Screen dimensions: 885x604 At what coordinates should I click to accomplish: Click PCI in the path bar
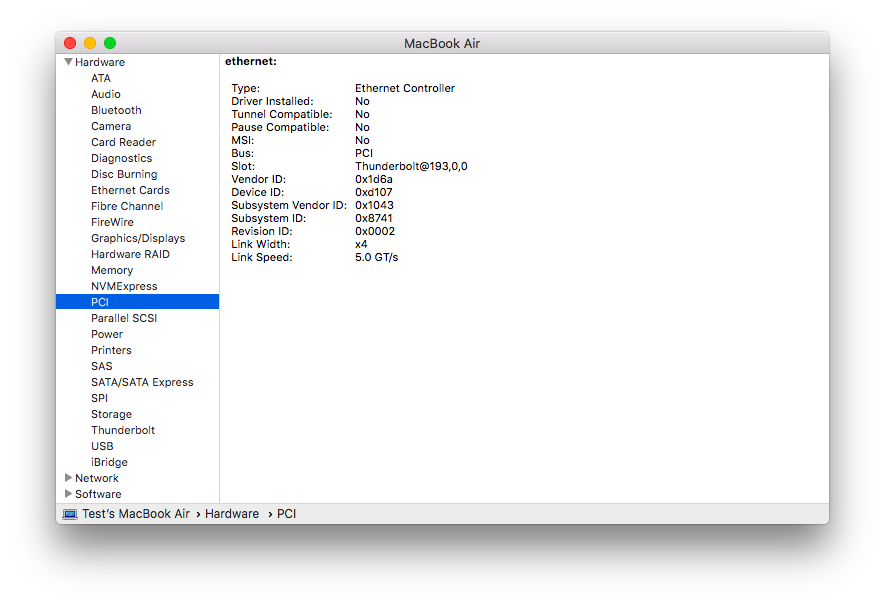coord(286,514)
